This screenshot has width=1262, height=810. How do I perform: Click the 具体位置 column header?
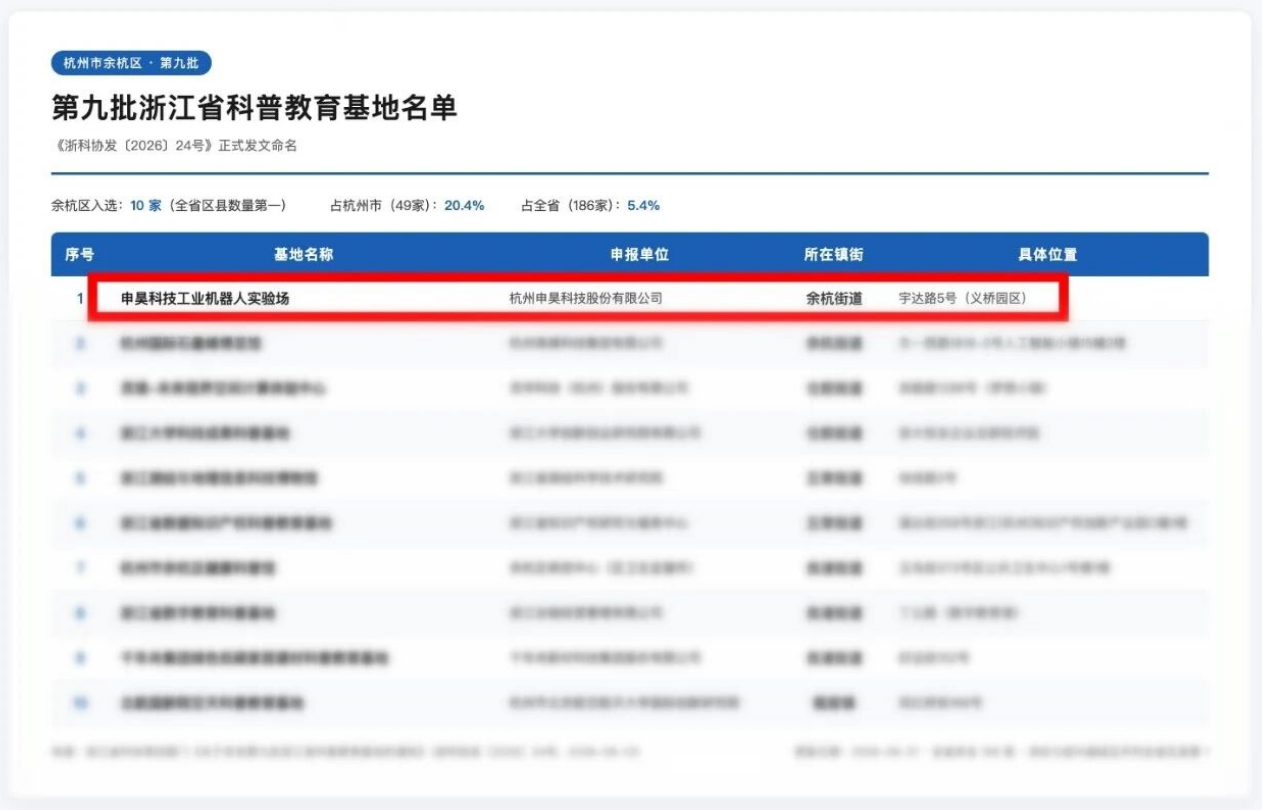pyautogui.click(x=1048, y=255)
